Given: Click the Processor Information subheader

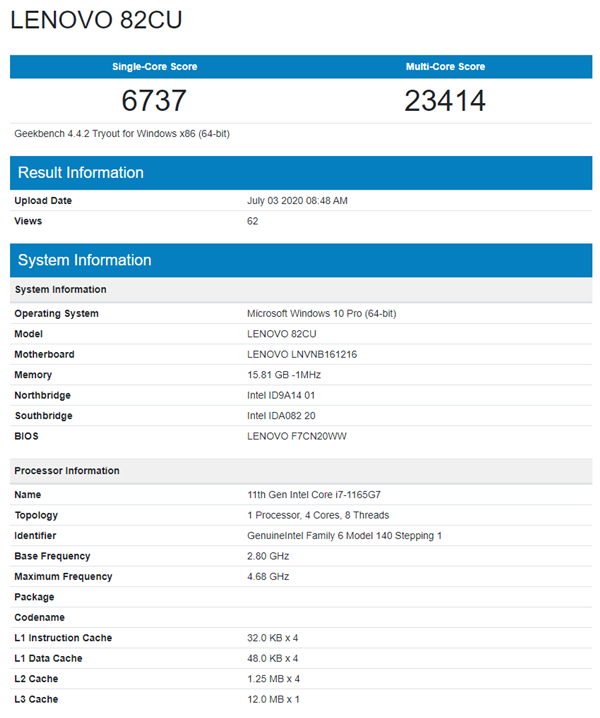Looking at the screenshot, I should tap(67, 471).
